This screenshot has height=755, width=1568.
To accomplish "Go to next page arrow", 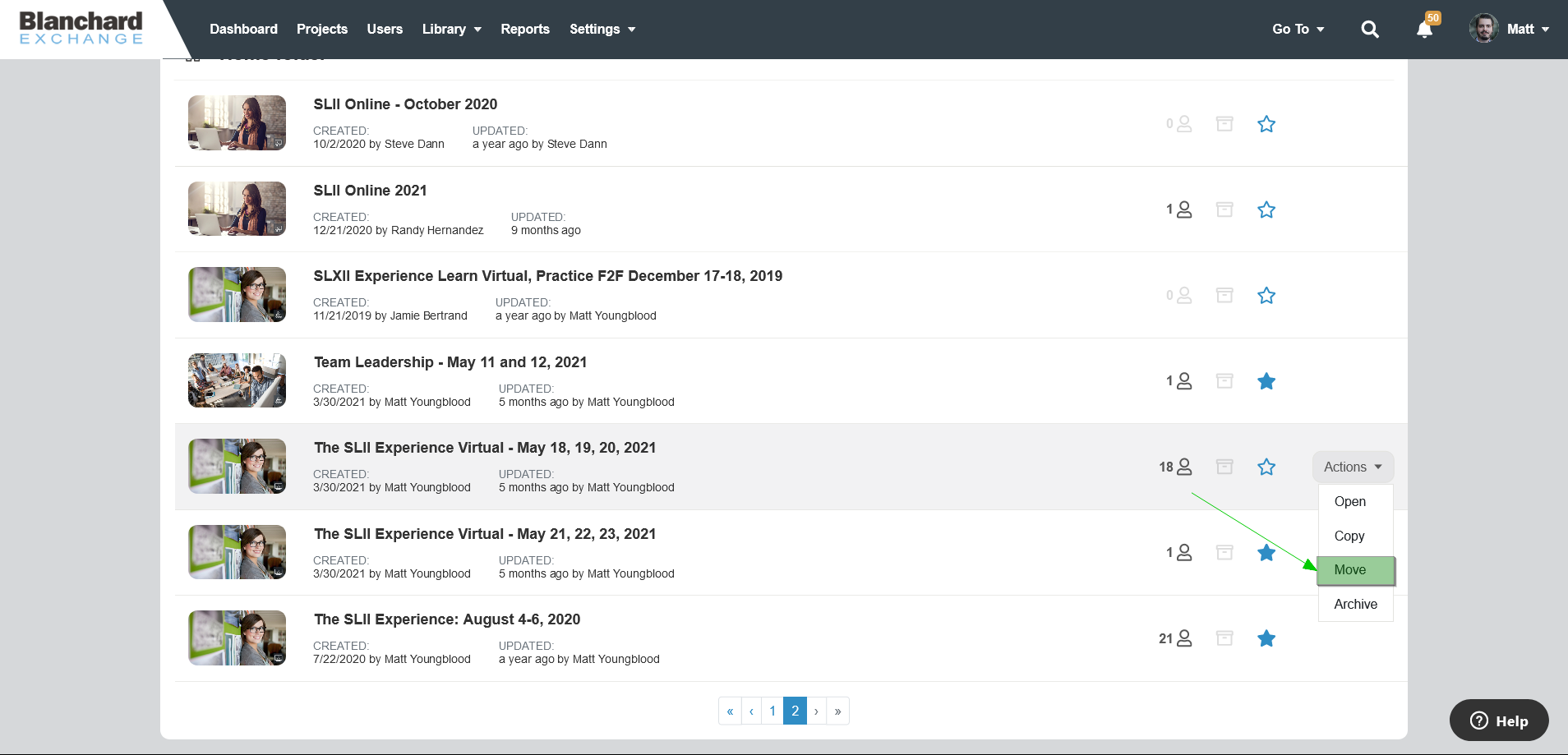I will pos(816,711).
